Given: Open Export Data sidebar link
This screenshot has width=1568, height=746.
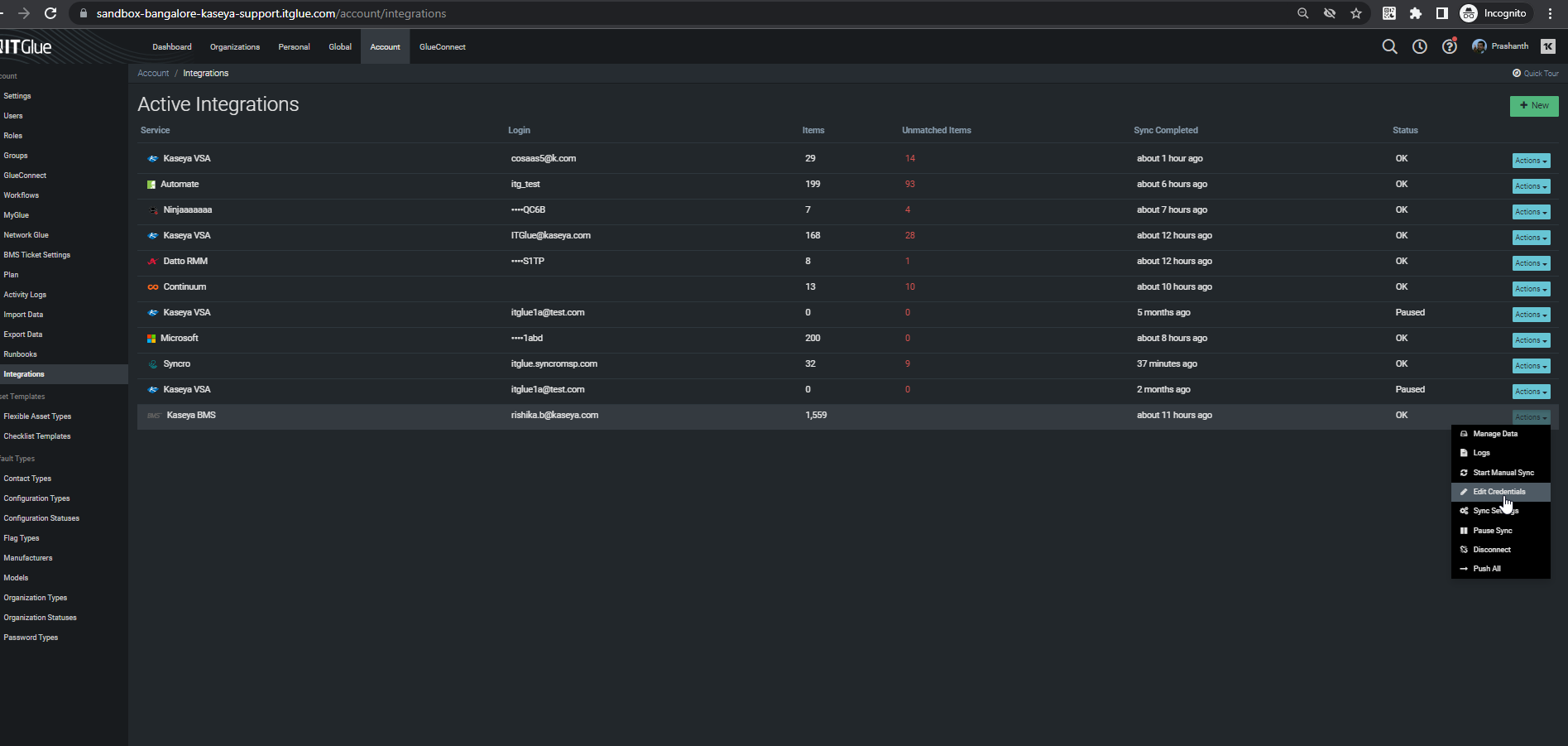Looking at the screenshot, I should [23, 334].
